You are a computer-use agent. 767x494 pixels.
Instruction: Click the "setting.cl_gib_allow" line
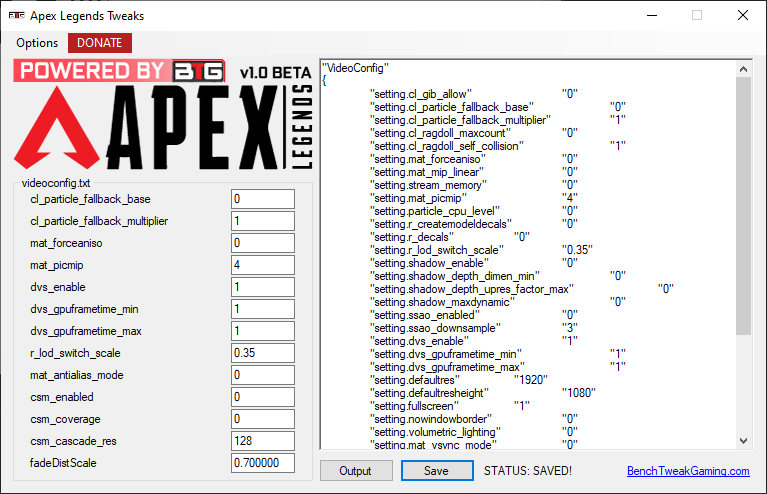(x=474, y=94)
